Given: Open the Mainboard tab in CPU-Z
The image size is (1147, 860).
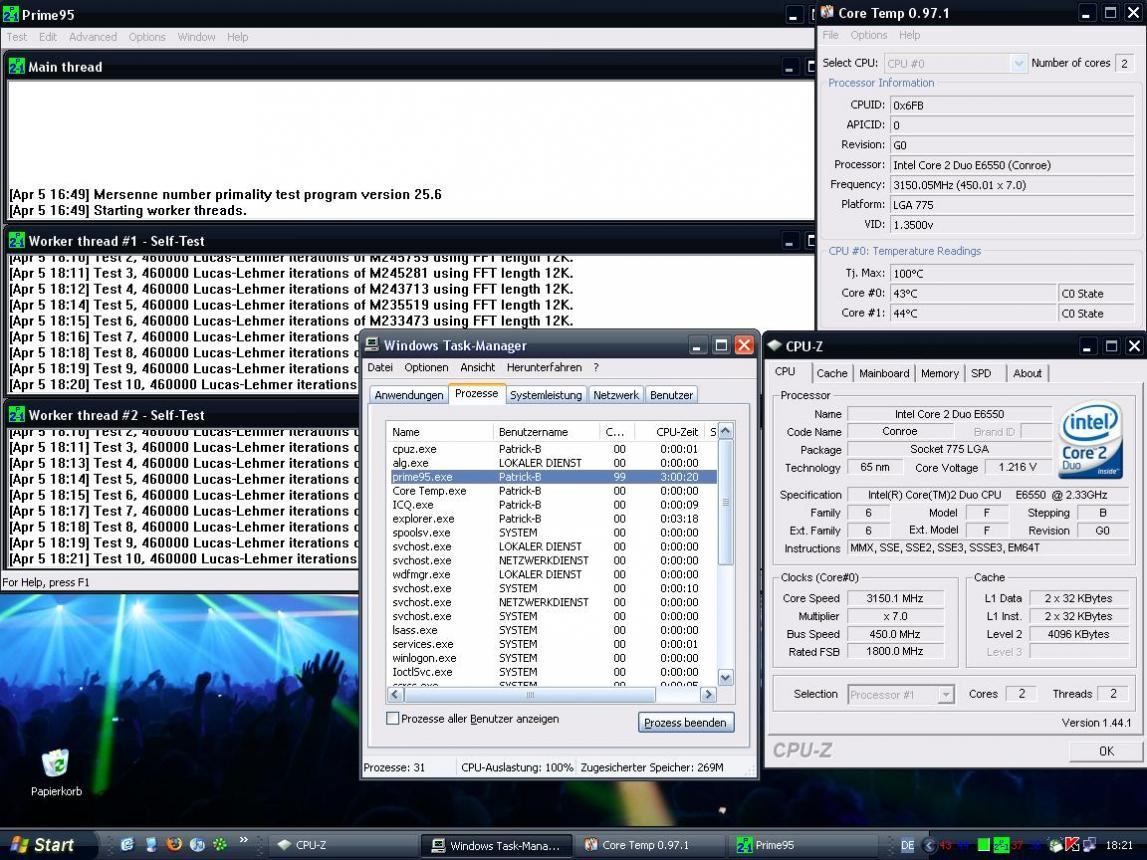Looking at the screenshot, I should pos(884,373).
